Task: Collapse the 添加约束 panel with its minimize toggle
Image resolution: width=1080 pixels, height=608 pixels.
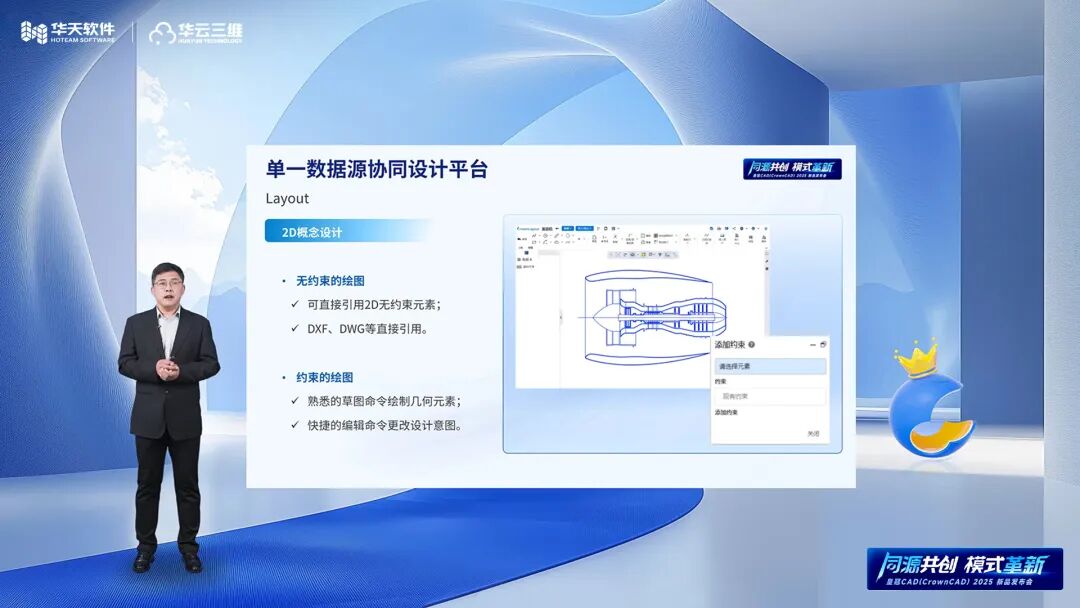Action: 812,345
